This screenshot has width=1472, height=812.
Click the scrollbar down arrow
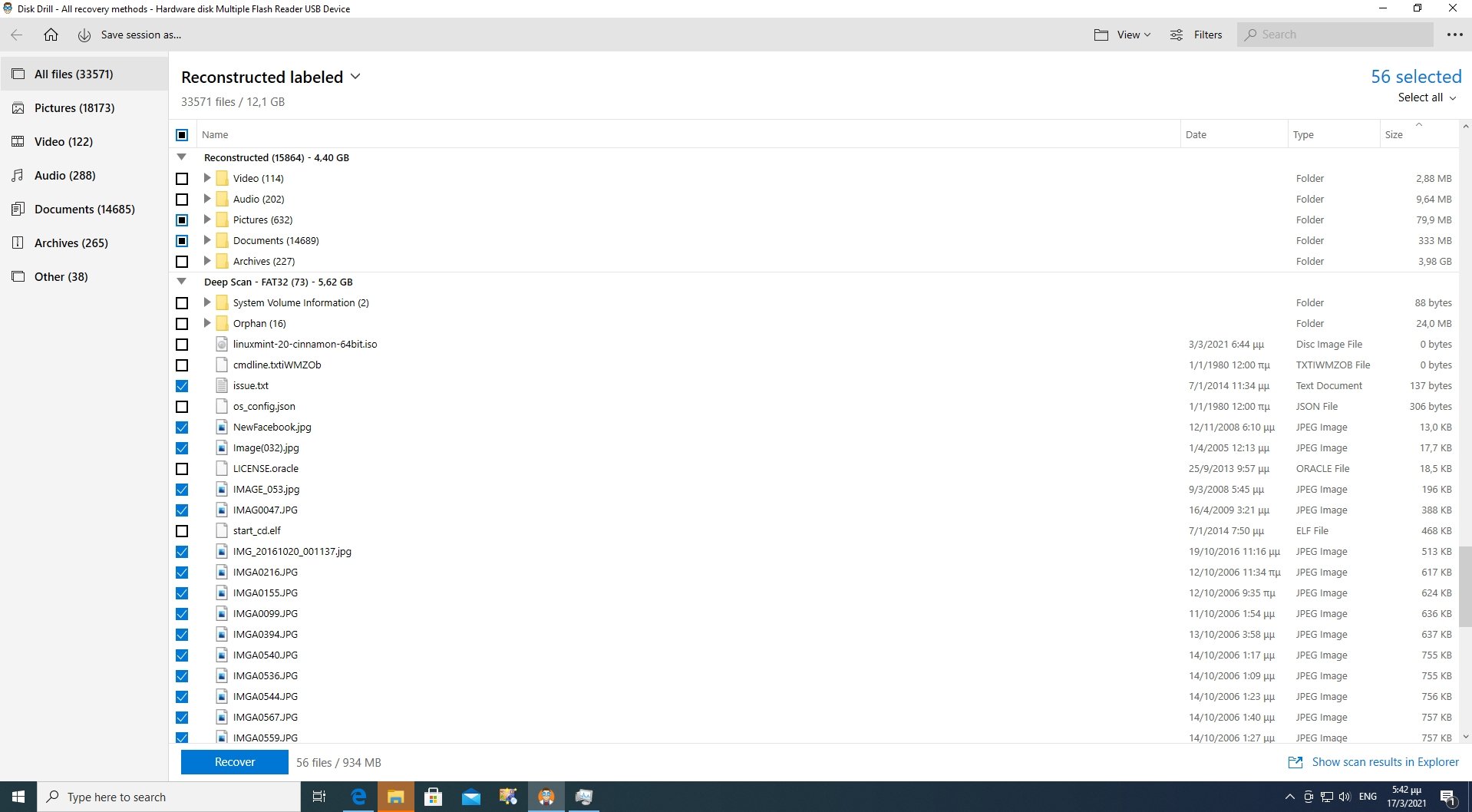click(1465, 737)
